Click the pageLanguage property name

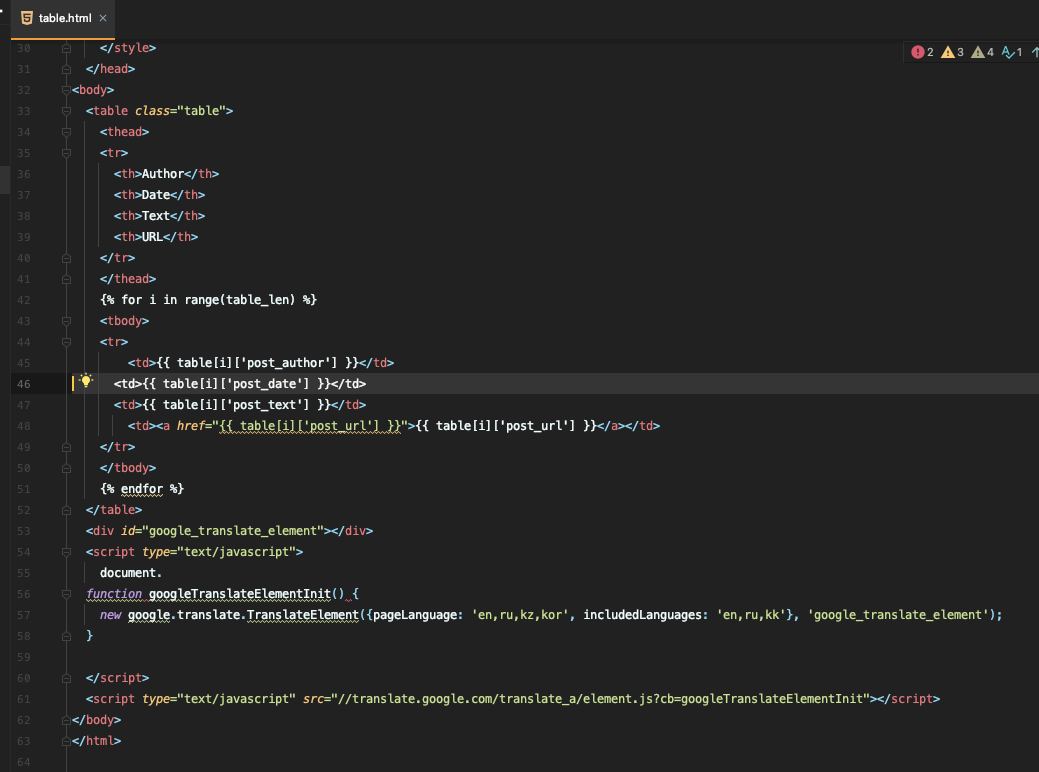414,615
